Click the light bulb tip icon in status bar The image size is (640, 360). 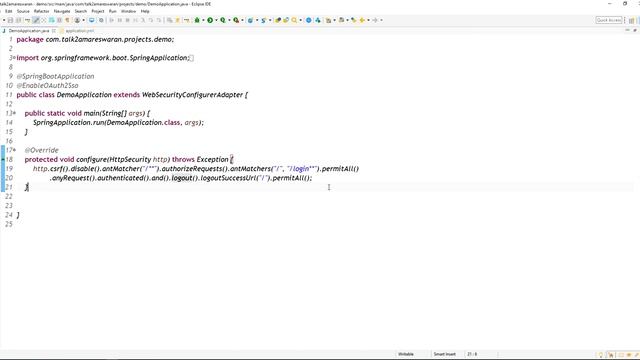pos(600,355)
